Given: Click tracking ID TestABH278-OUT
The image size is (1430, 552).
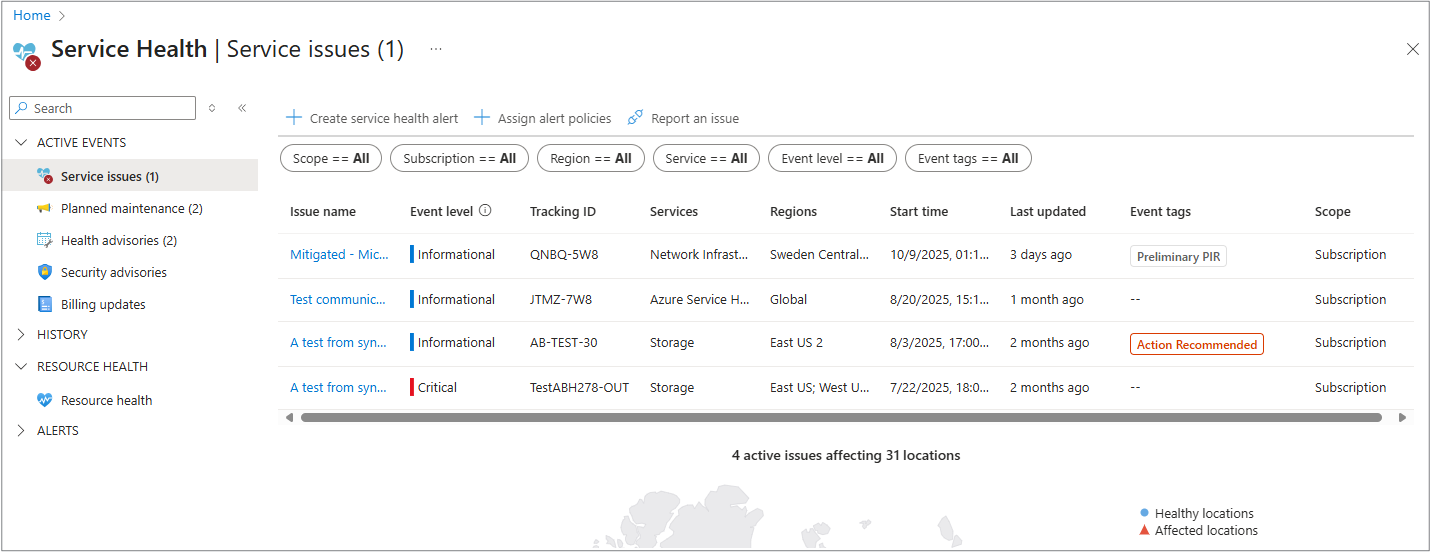Looking at the screenshot, I should 580,387.
